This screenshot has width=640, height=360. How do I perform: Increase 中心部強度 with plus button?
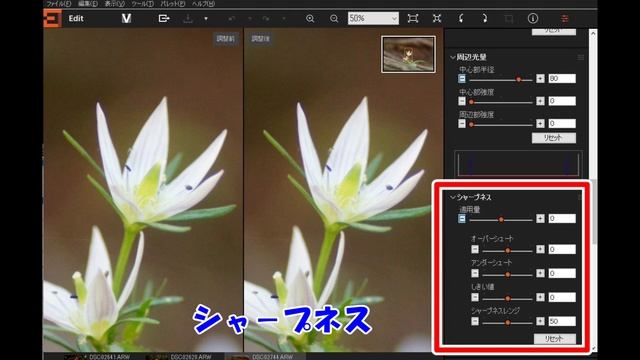(540, 101)
